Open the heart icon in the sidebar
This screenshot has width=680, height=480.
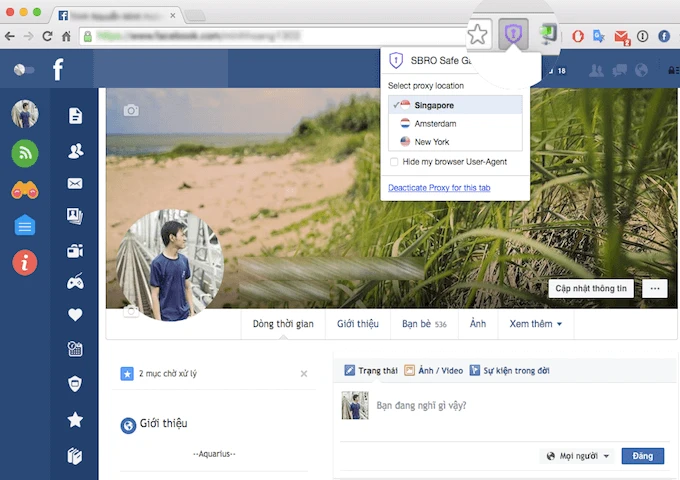tap(75, 315)
